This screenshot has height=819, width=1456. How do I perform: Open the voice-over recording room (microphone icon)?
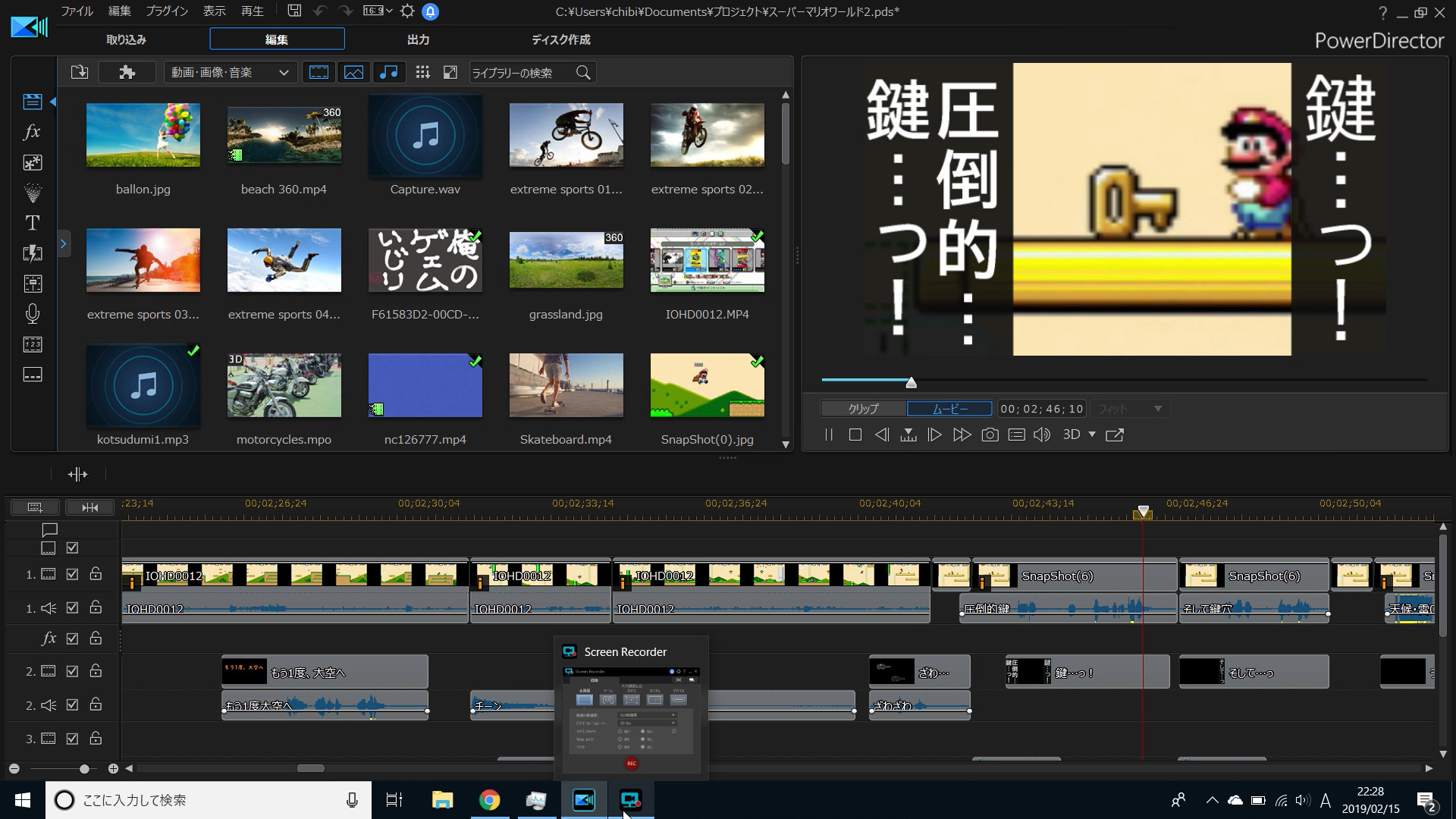click(32, 313)
